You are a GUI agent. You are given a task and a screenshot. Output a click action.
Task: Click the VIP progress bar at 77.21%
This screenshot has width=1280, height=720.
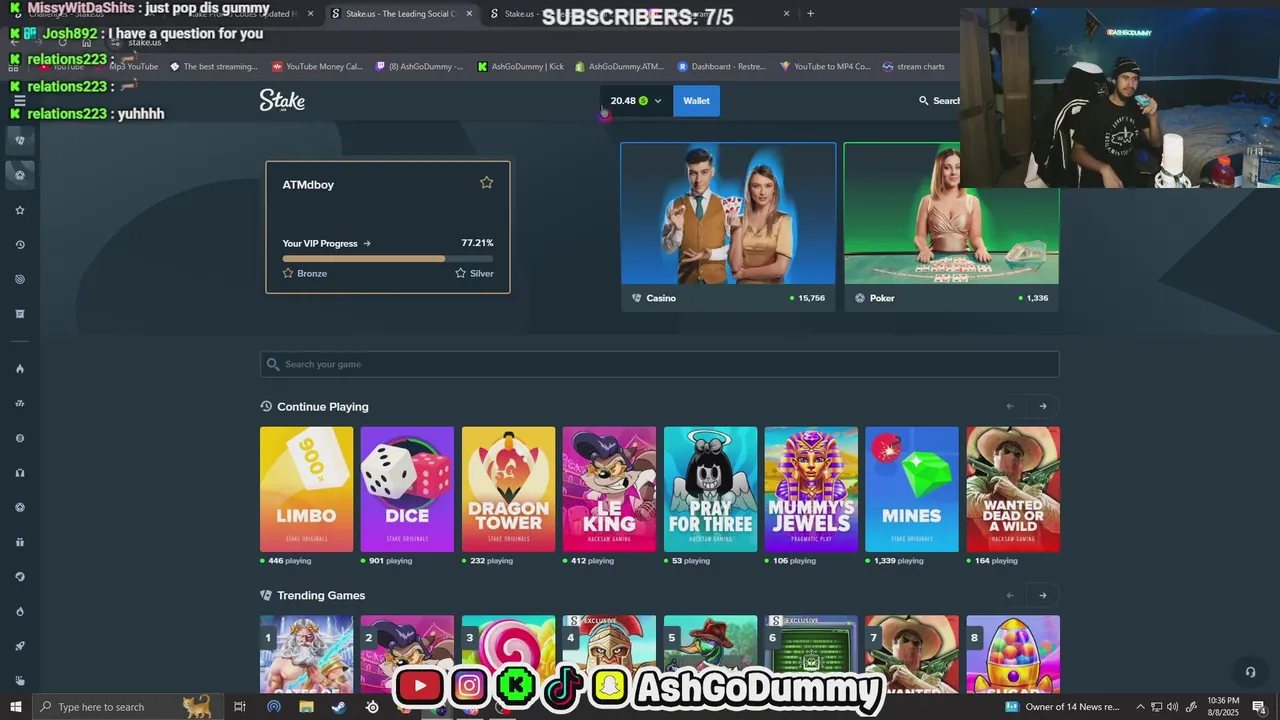[x=387, y=258]
